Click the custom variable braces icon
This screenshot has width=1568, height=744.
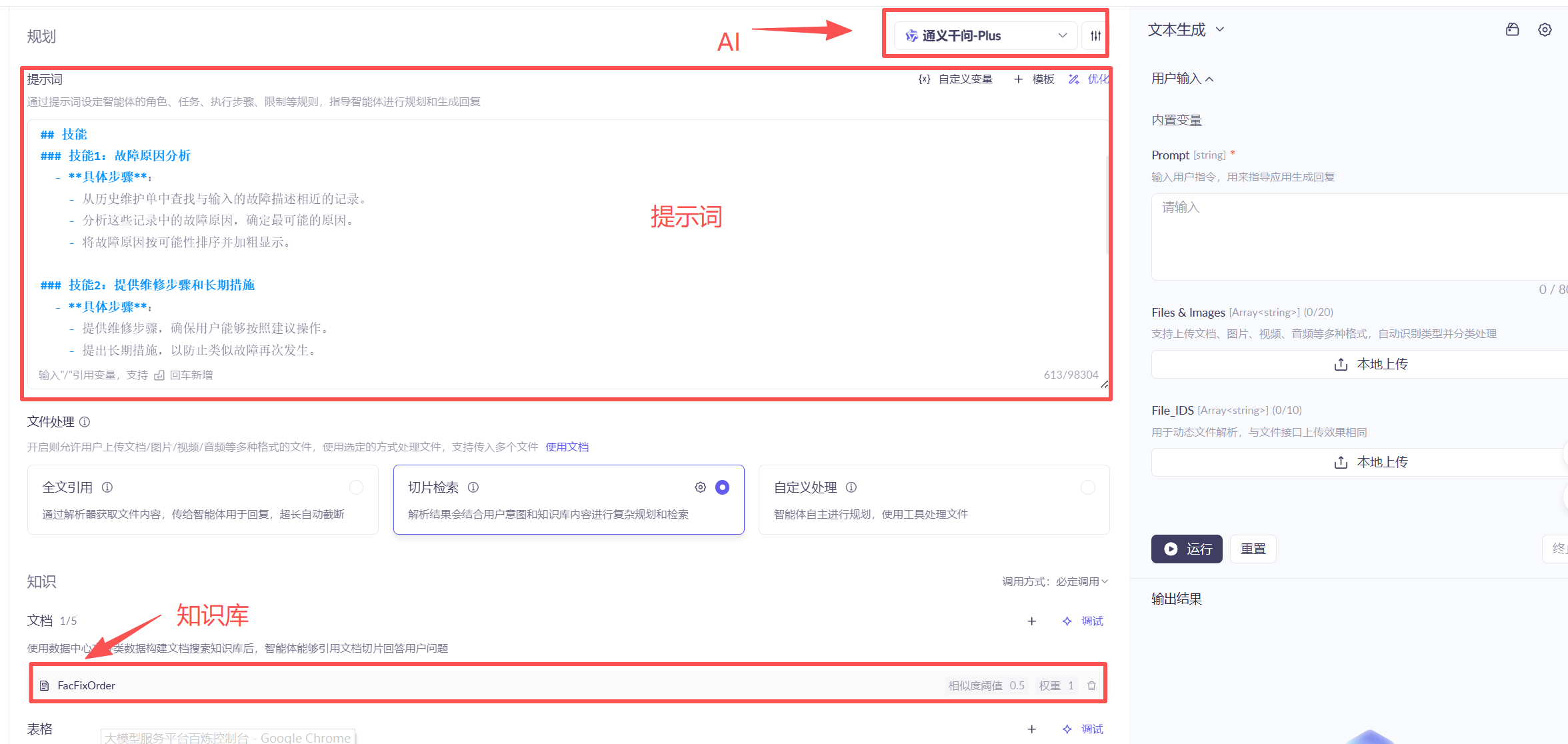pos(924,79)
